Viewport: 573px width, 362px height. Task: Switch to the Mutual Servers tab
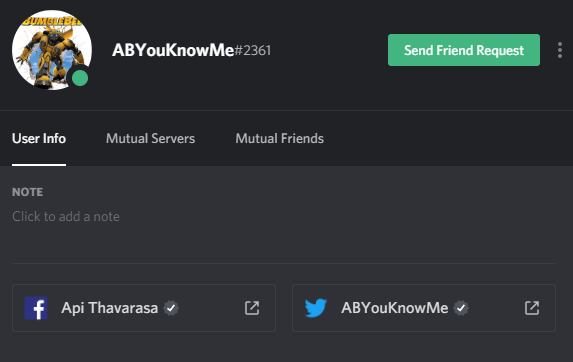click(x=151, y=138)
